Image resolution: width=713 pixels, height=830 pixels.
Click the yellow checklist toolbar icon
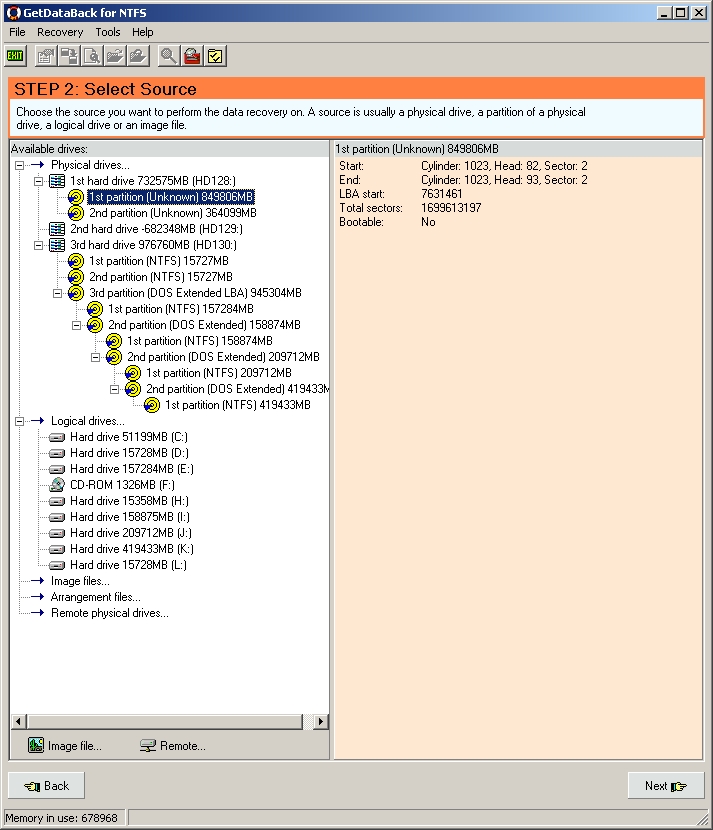tap(215, 56)
